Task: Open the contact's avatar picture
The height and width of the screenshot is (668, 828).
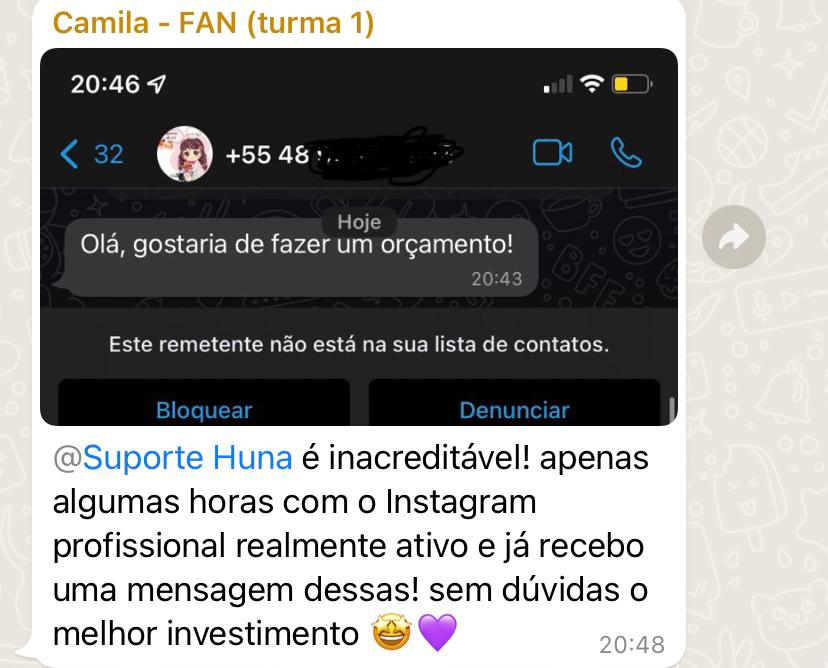Action: 185,154
